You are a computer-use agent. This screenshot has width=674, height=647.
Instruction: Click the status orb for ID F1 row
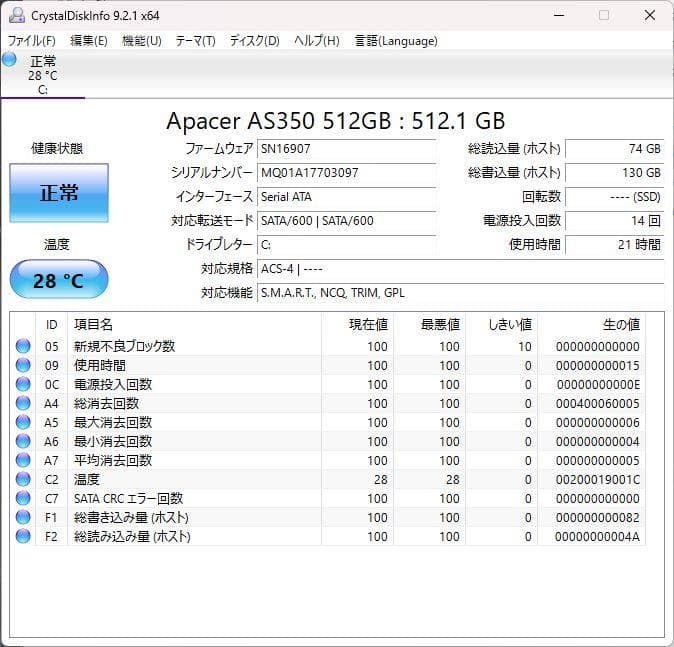click(23, 517)
